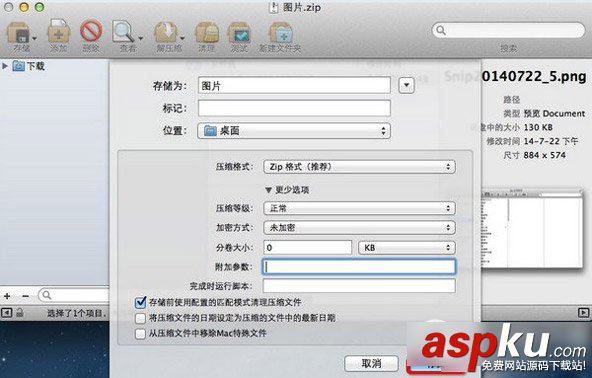
Task: Click the plus button below the sidebar
Action: 7,296
